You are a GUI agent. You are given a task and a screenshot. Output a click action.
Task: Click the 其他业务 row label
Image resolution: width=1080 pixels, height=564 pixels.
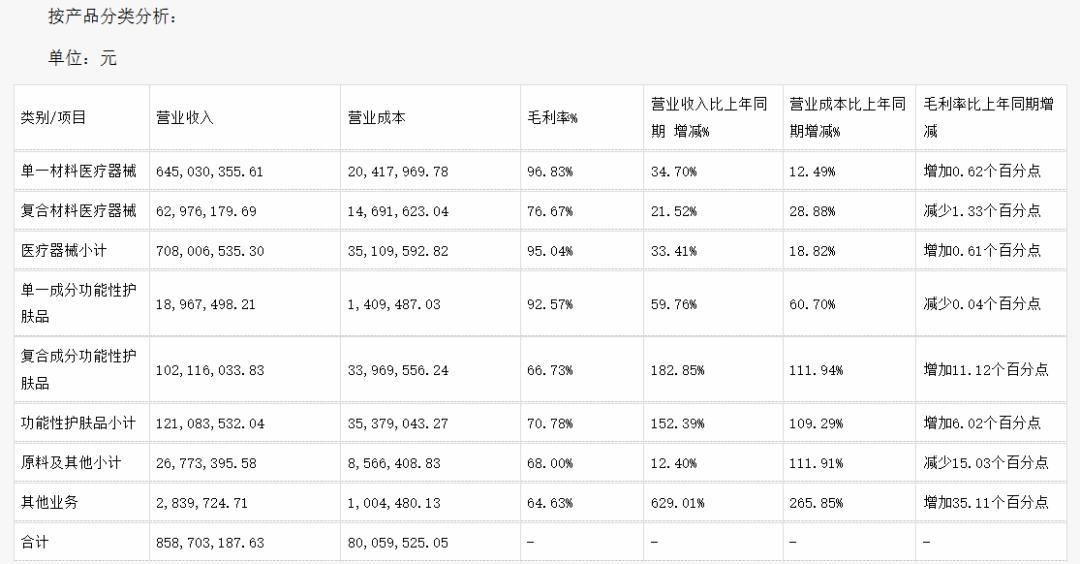tap(50, 502)
